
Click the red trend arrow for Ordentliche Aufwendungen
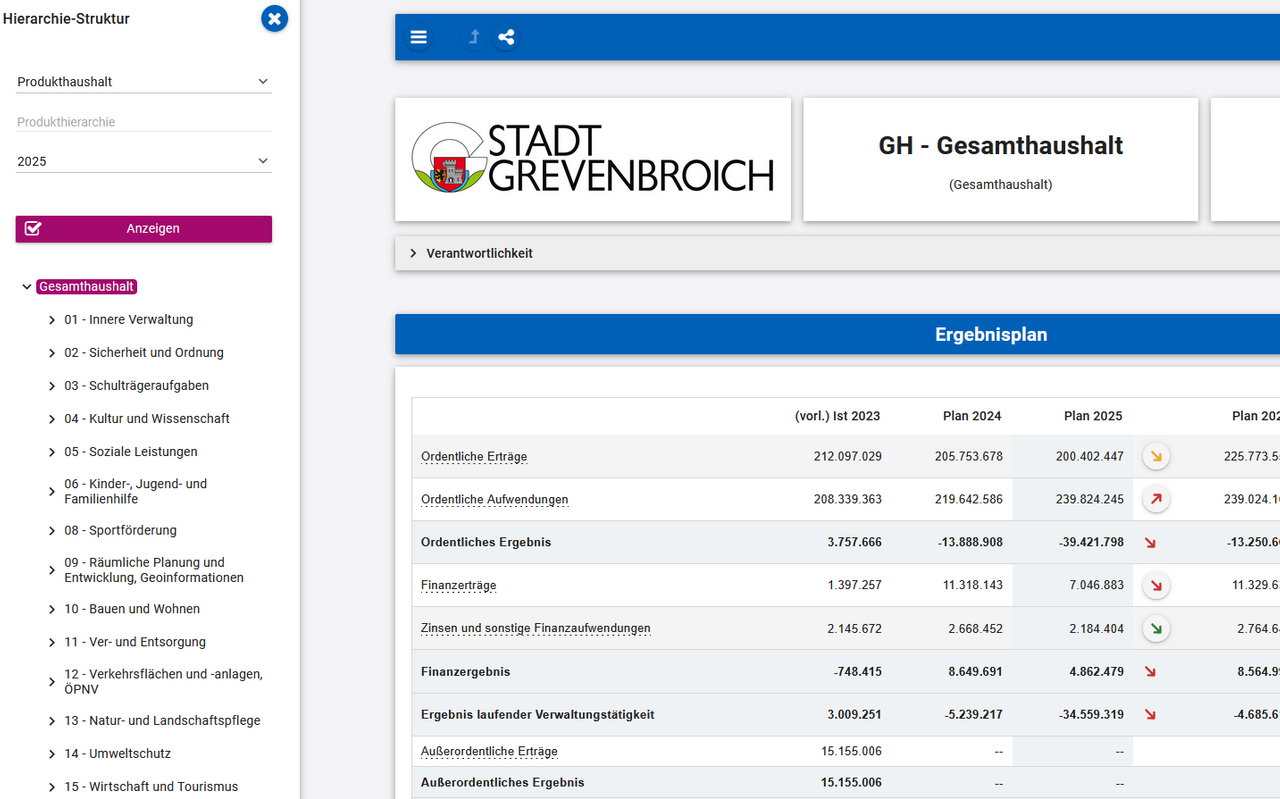[1156, 499]
